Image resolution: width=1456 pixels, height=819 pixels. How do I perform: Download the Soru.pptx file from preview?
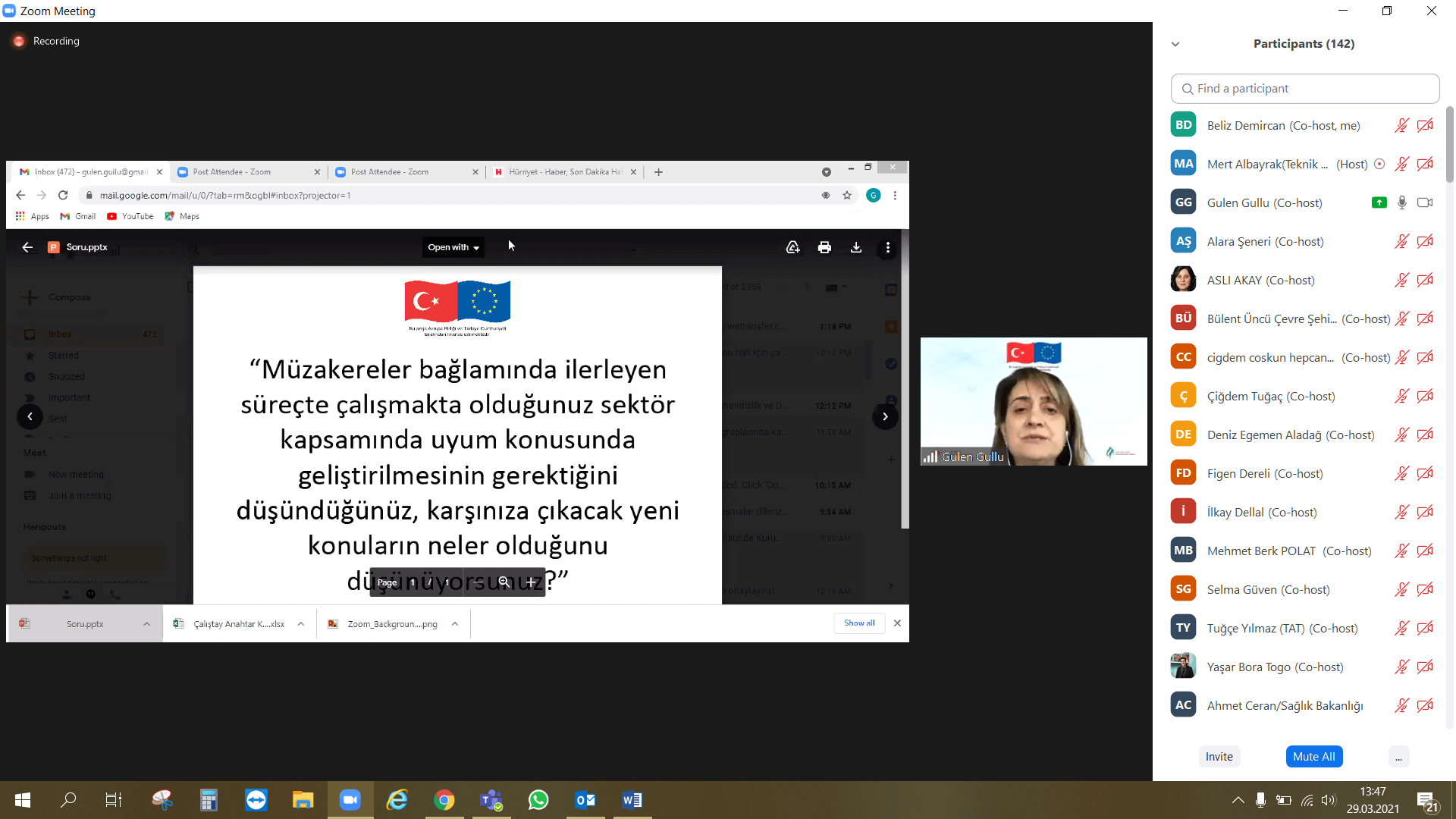pyautogui.click(x=856, y=247)
